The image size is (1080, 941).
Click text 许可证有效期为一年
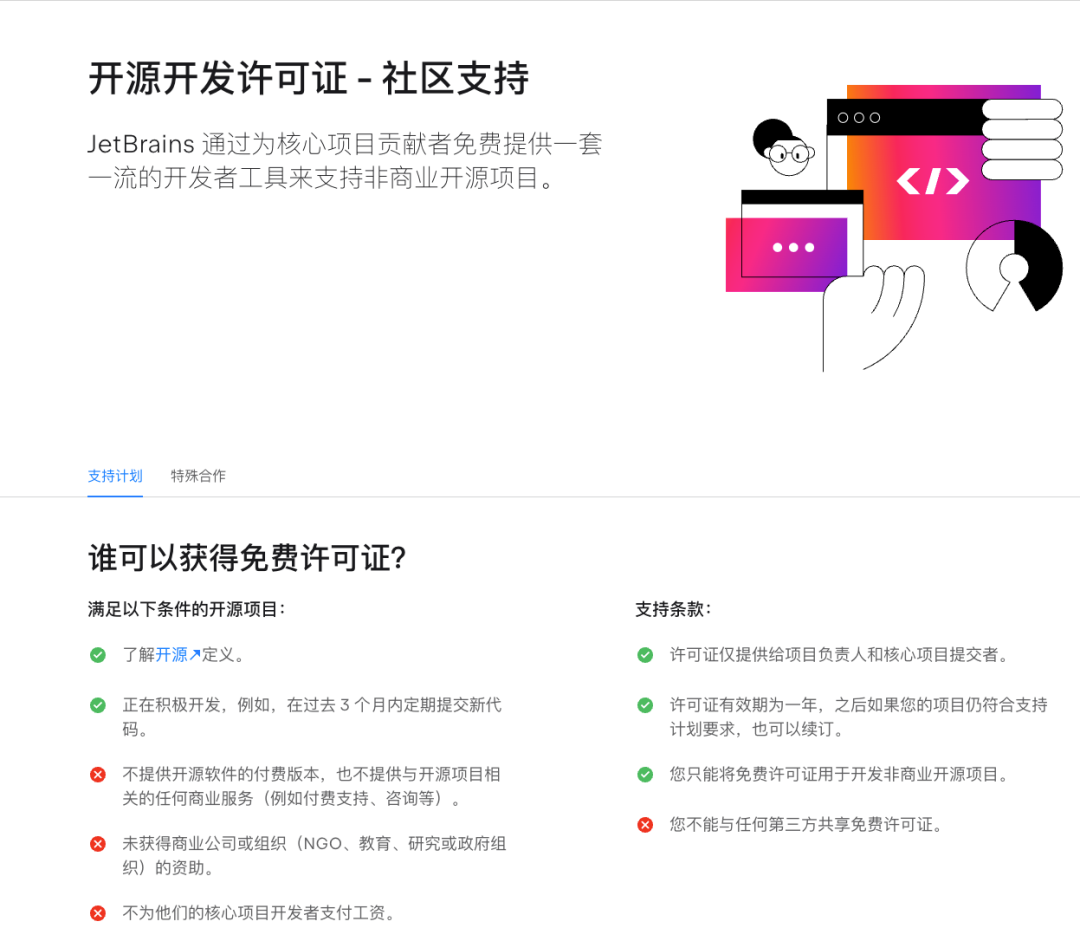[x=858, y=717]
